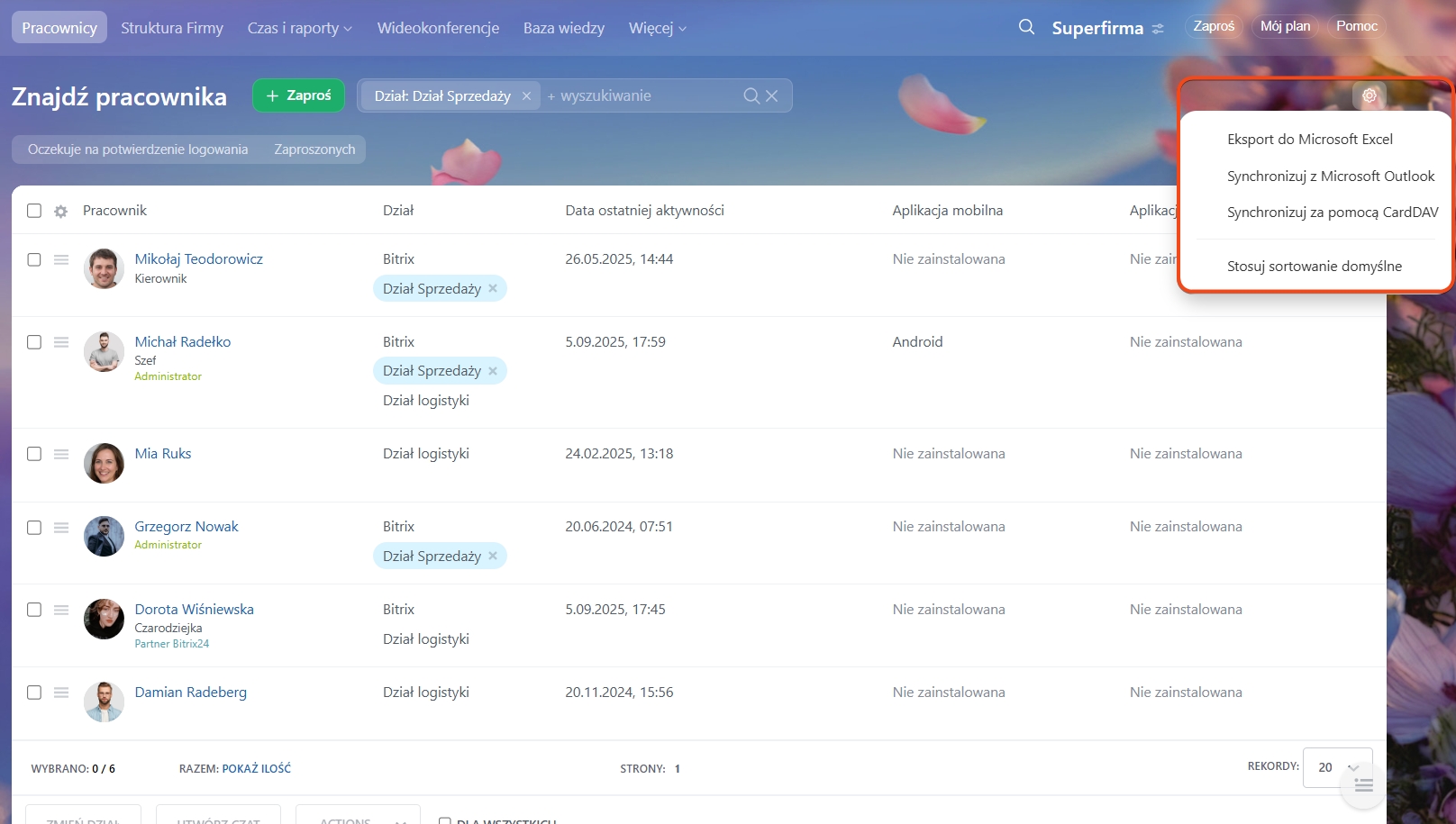Remove Dział Sprzedaży tag from Michał's row
Screen dimensions: 1456x824
pyautogui.click(x=493, y=371)
